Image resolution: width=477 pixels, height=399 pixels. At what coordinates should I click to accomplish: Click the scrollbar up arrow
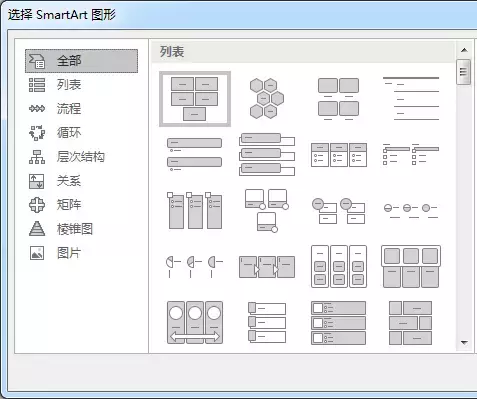coord(464,50)
